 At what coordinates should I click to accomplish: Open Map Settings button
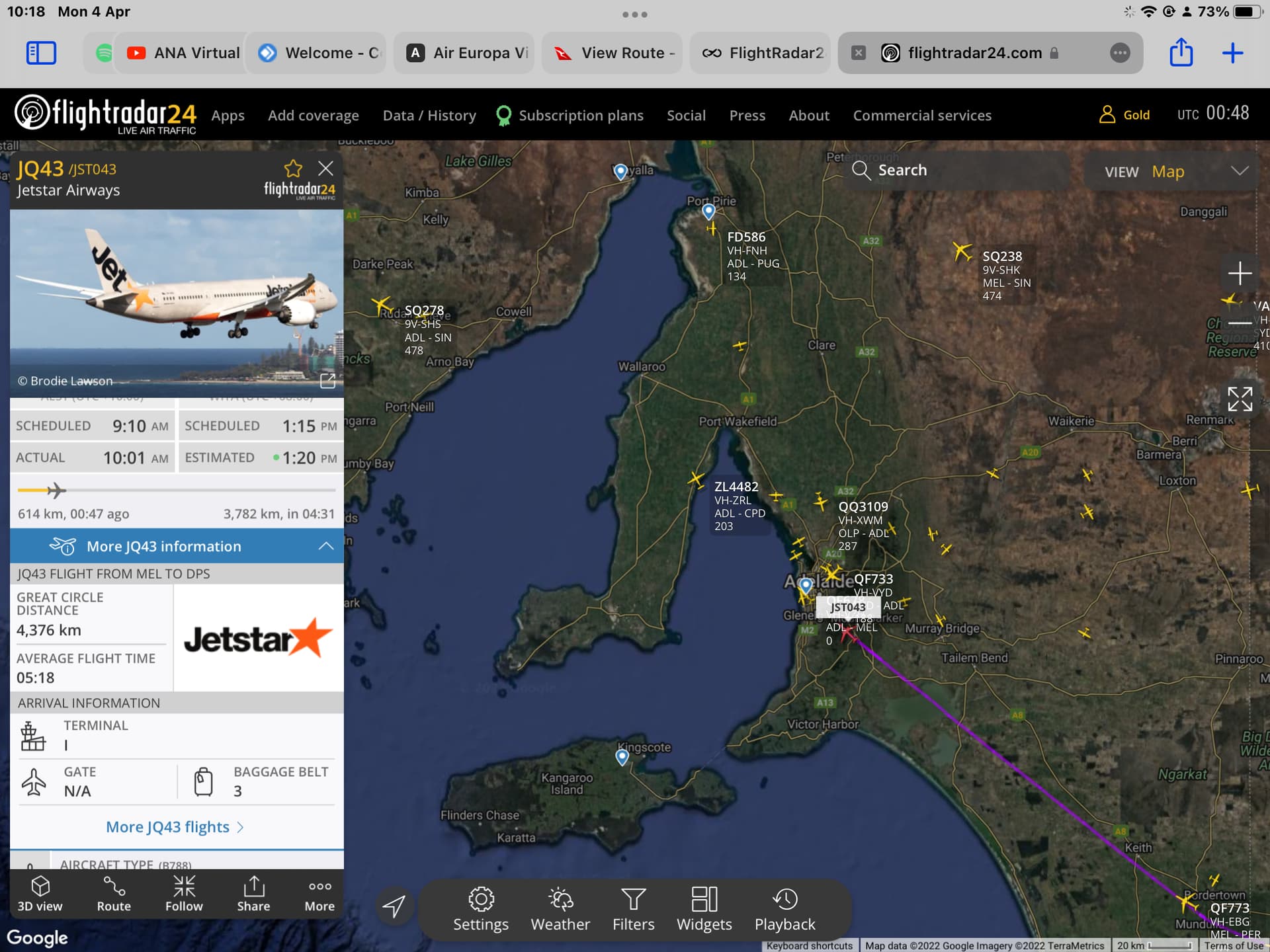(x=481, y=910)
